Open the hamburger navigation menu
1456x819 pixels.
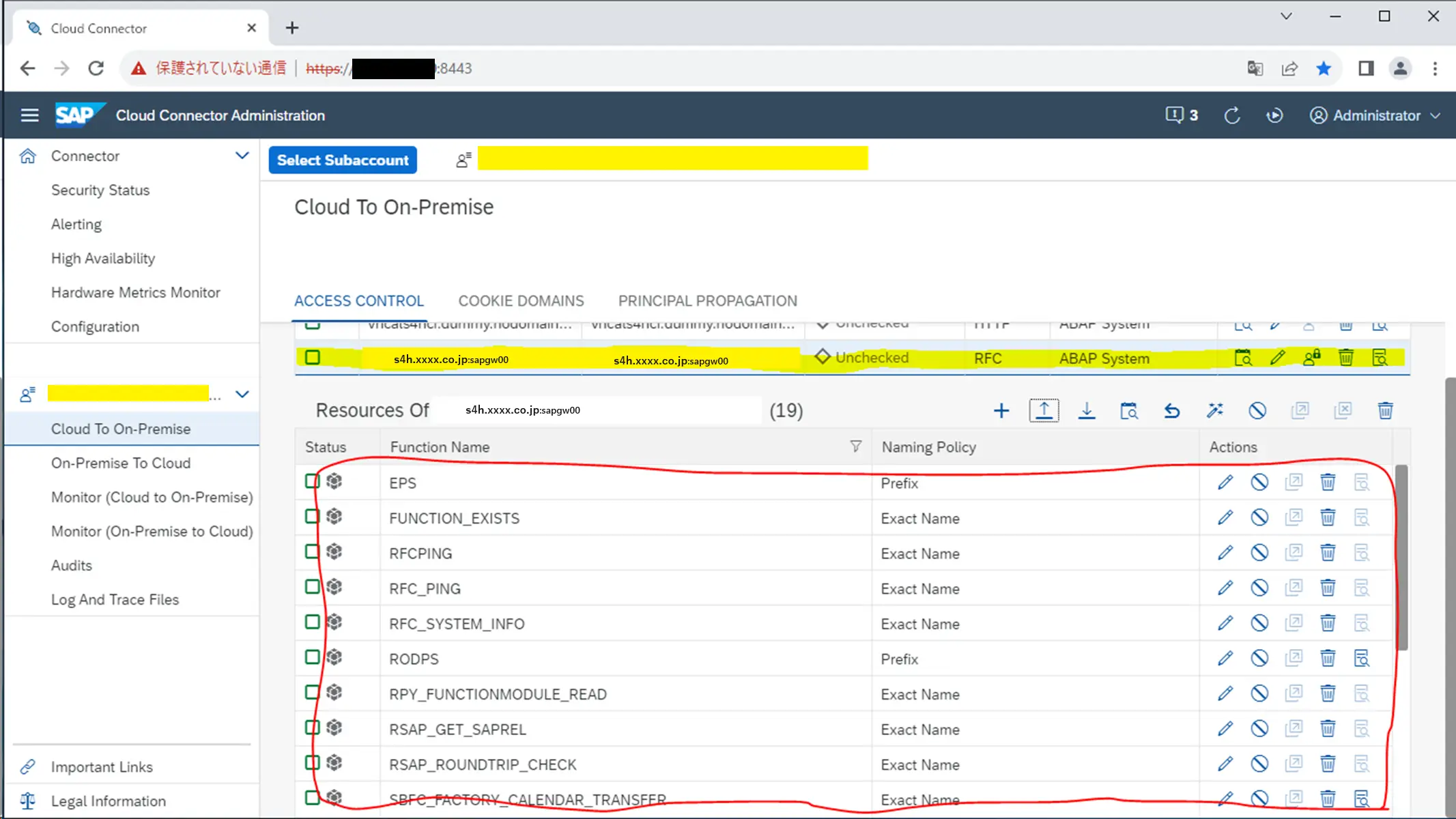tap(29, 115)
